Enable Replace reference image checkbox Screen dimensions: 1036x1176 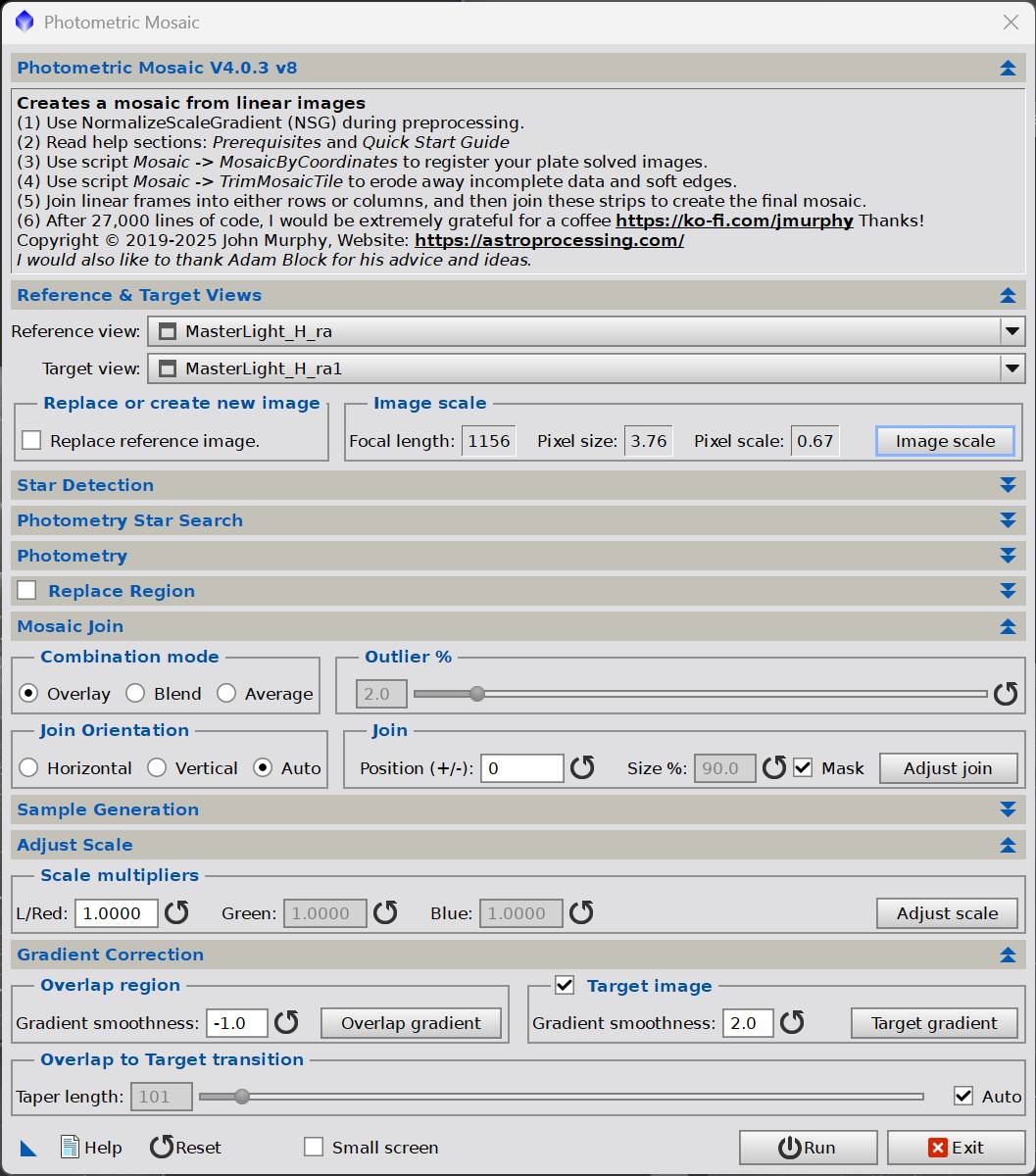(x=31, y=441)
